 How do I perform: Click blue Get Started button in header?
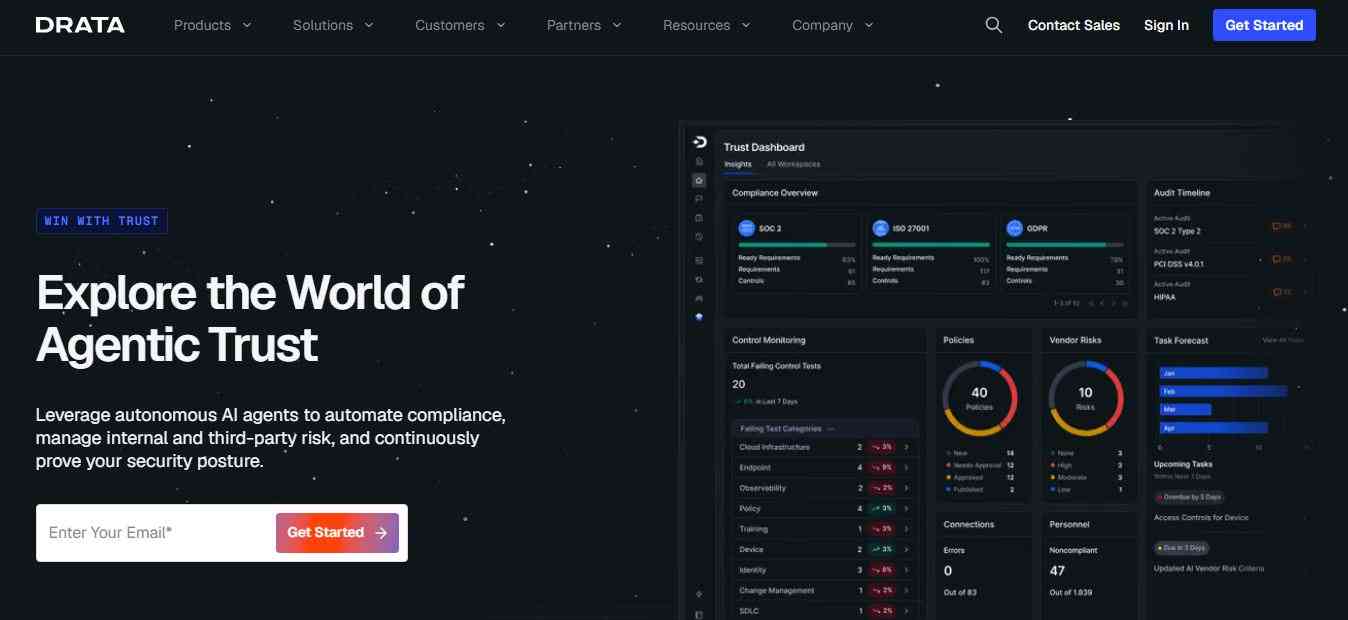click(1264, 25)
